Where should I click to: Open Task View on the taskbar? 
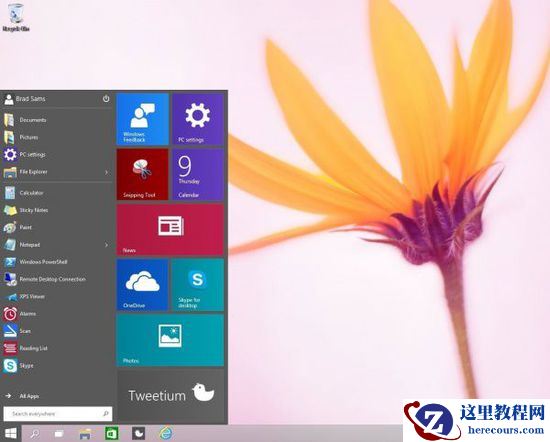click(59, 434)
